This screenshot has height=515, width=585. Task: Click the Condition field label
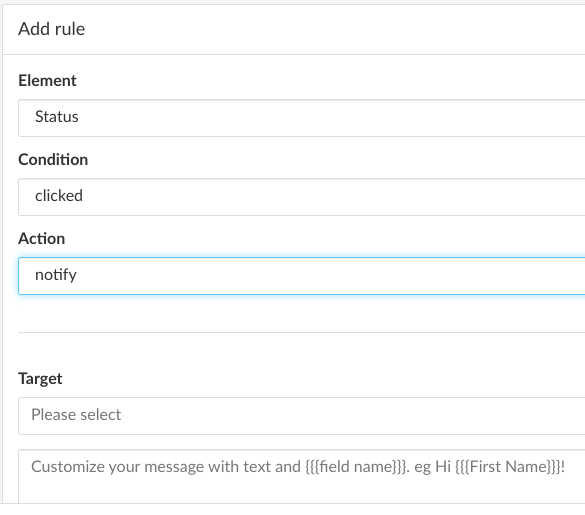click(53, 160)
